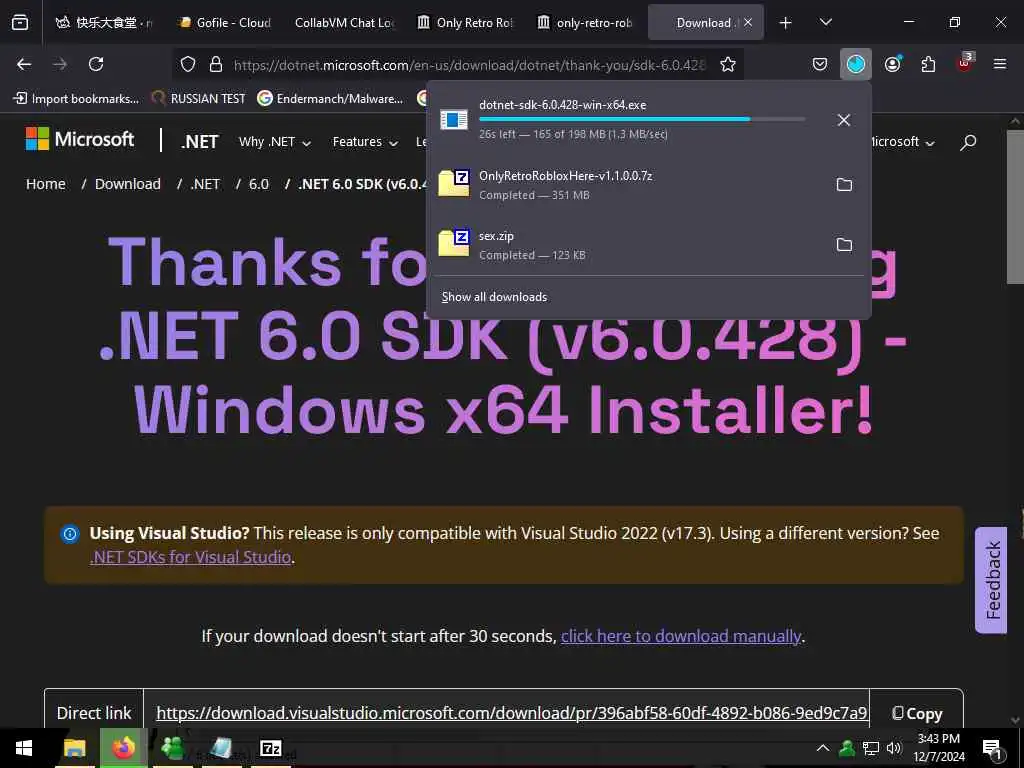
Task: Click the dotnet-sdk-6.0.428-win-x64.exe download entry
Action: [x=627, y=120]
